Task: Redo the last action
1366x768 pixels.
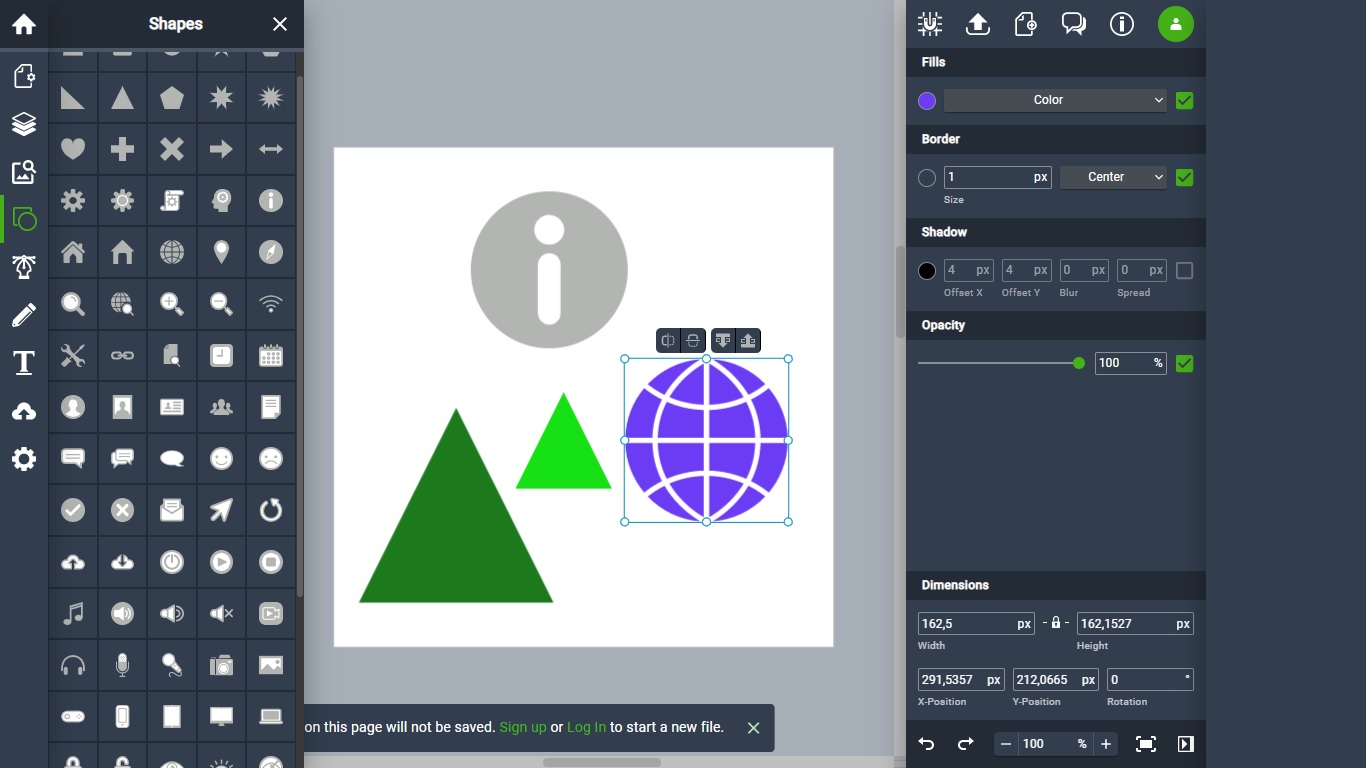Action: [x=965, y=744]
